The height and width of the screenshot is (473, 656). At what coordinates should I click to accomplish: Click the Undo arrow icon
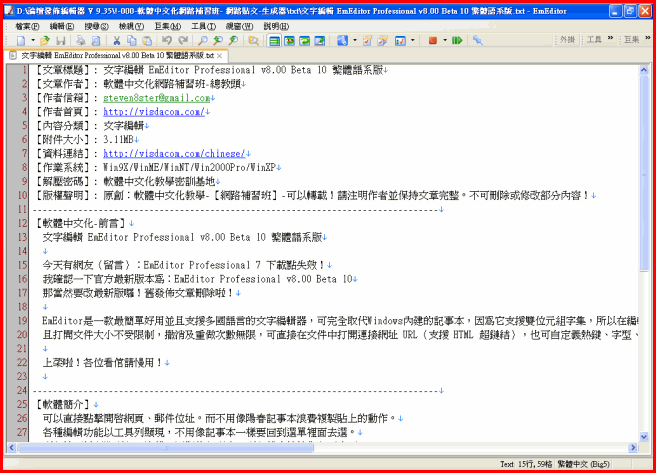(x=166, y=41)
